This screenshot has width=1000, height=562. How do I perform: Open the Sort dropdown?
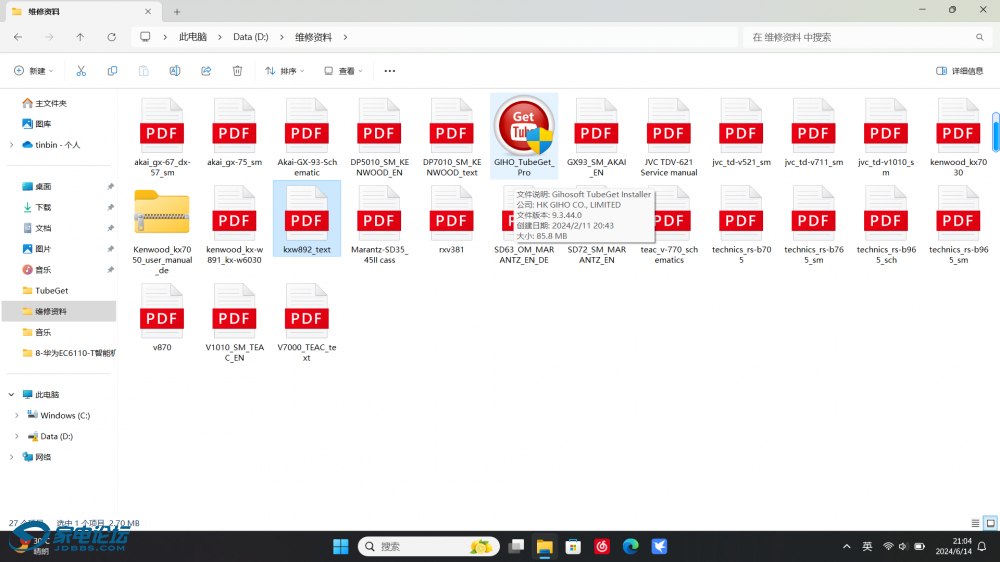(284, 71)
